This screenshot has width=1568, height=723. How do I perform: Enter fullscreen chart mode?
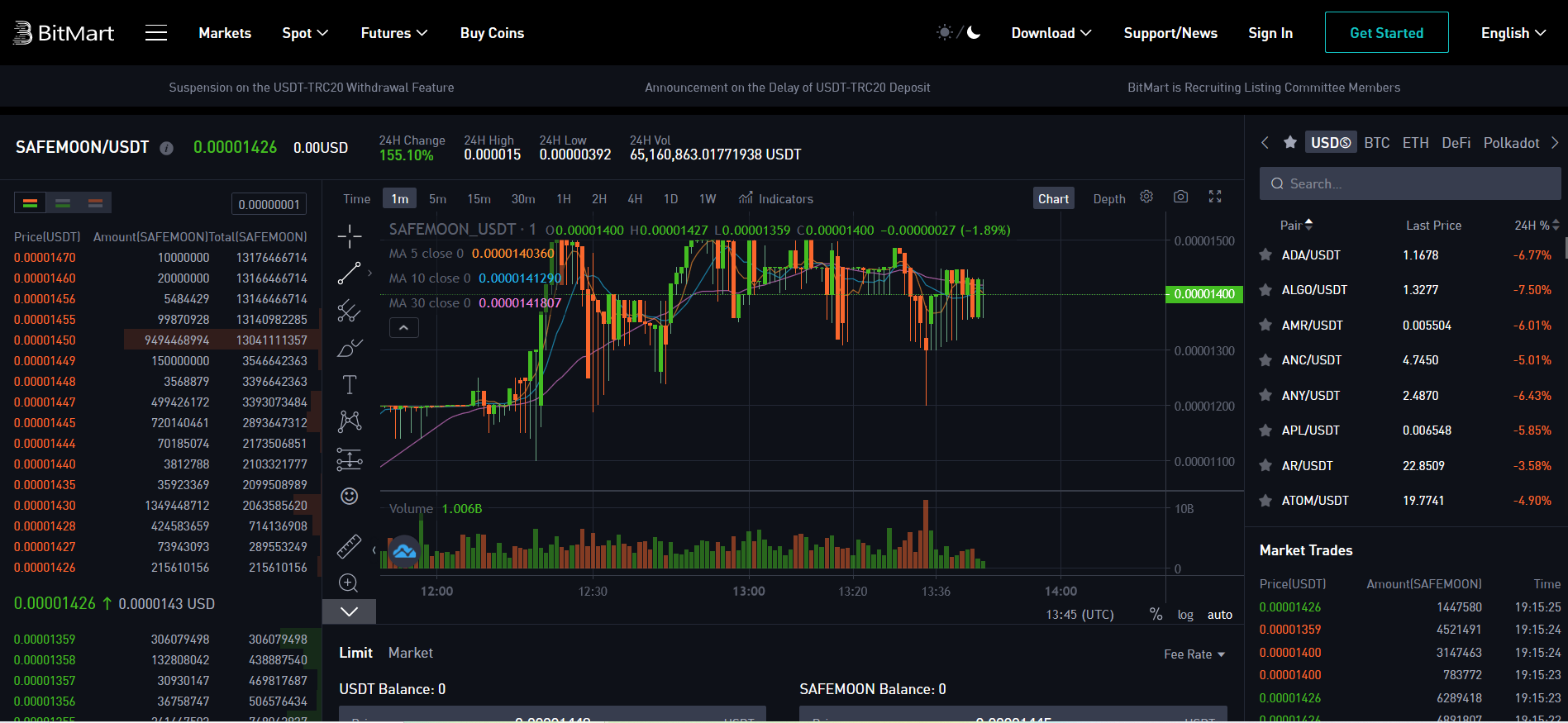[x=1215, y=197]
